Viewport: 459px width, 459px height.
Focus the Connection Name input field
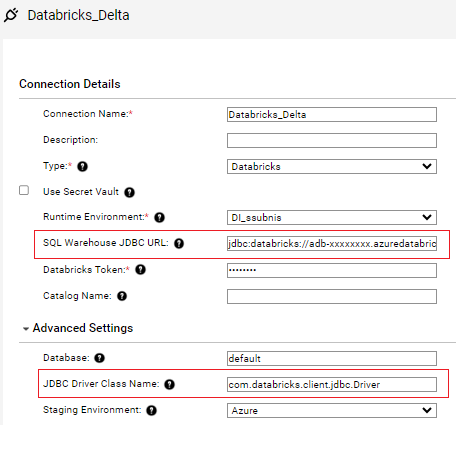click(332, 114)
